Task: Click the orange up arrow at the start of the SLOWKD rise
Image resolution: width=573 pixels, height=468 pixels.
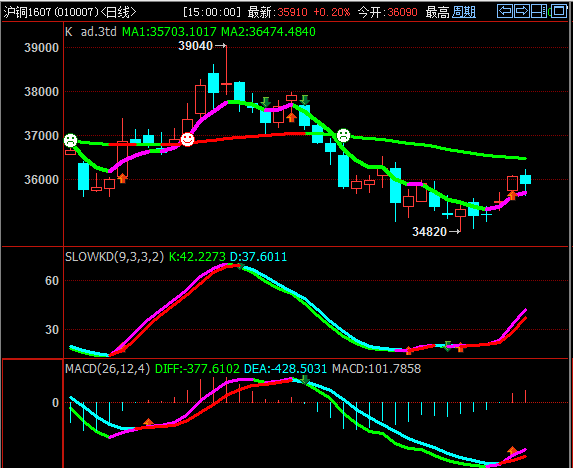Action: point(122,348)
